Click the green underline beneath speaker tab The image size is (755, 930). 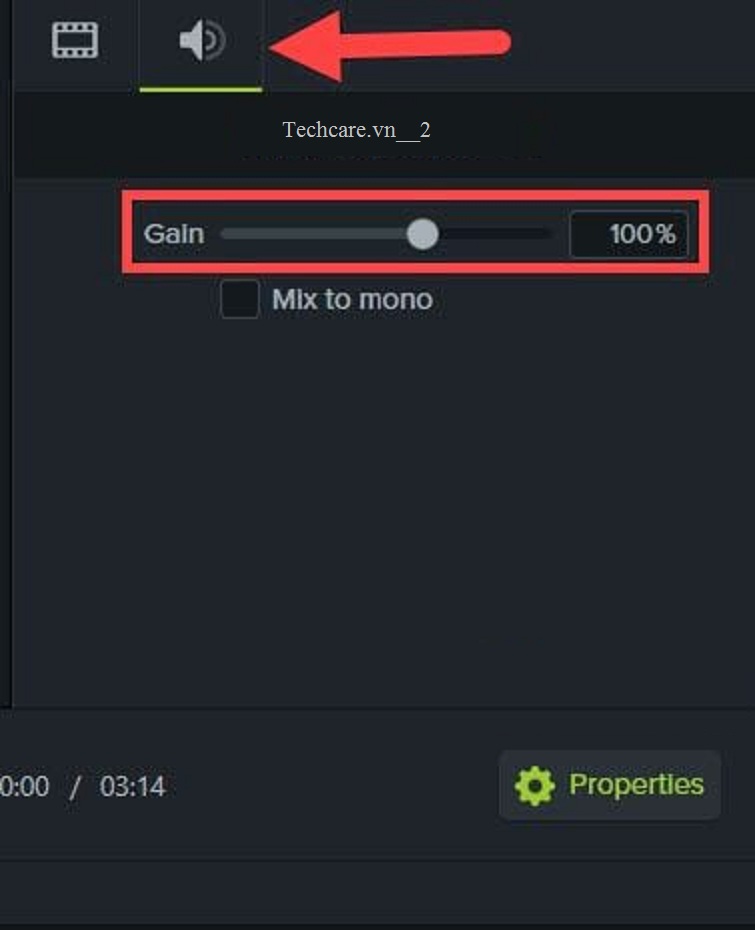tap(201, 89)
